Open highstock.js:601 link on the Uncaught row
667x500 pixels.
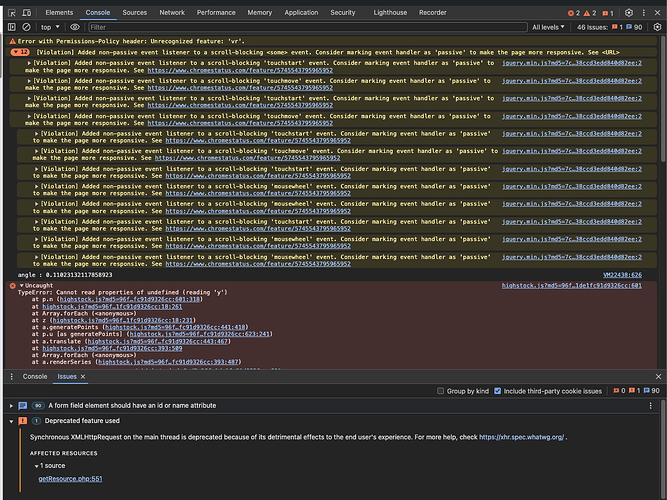pos(572,286)
